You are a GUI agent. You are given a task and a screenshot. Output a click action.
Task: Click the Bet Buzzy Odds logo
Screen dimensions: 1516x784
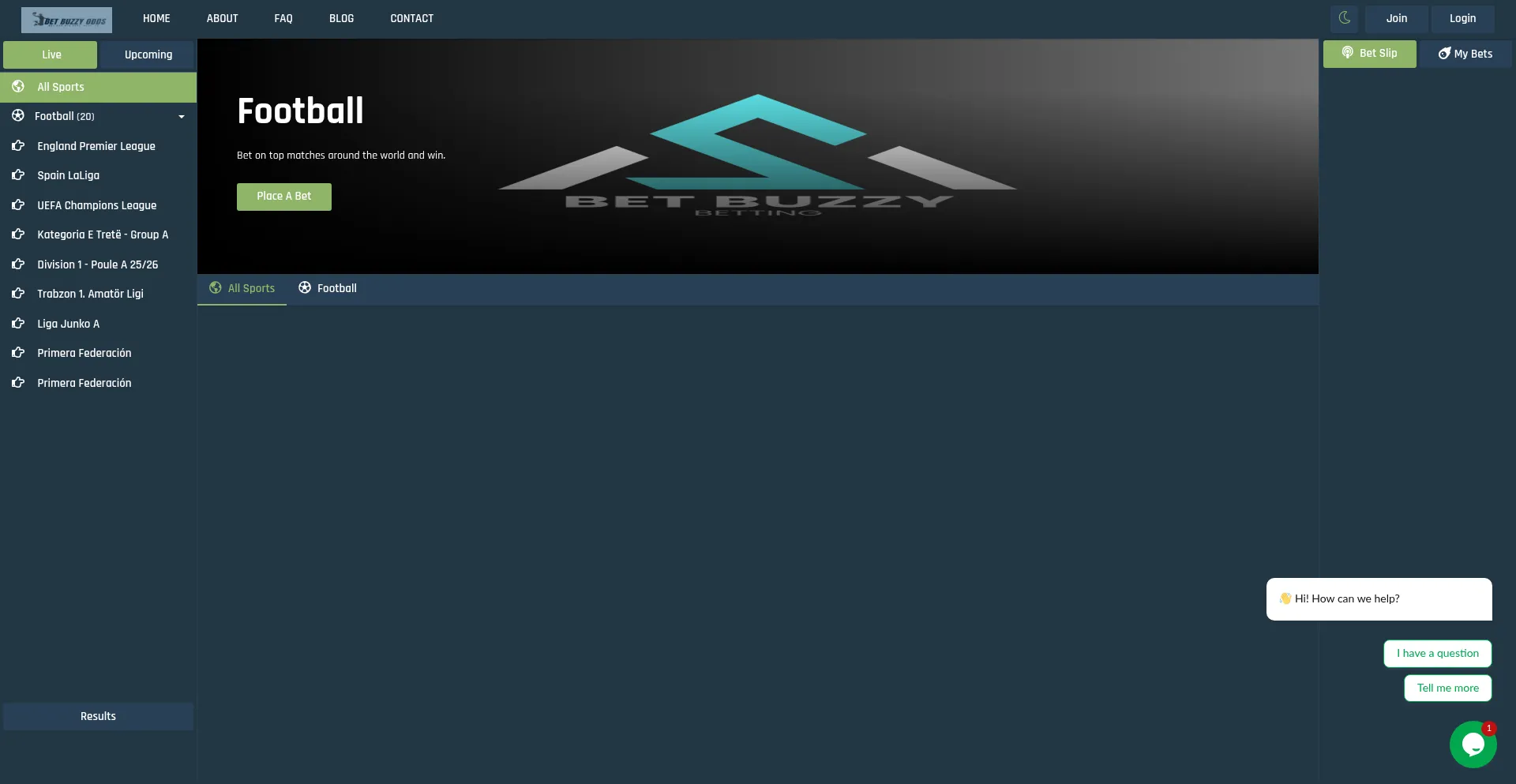pos(66,20)
